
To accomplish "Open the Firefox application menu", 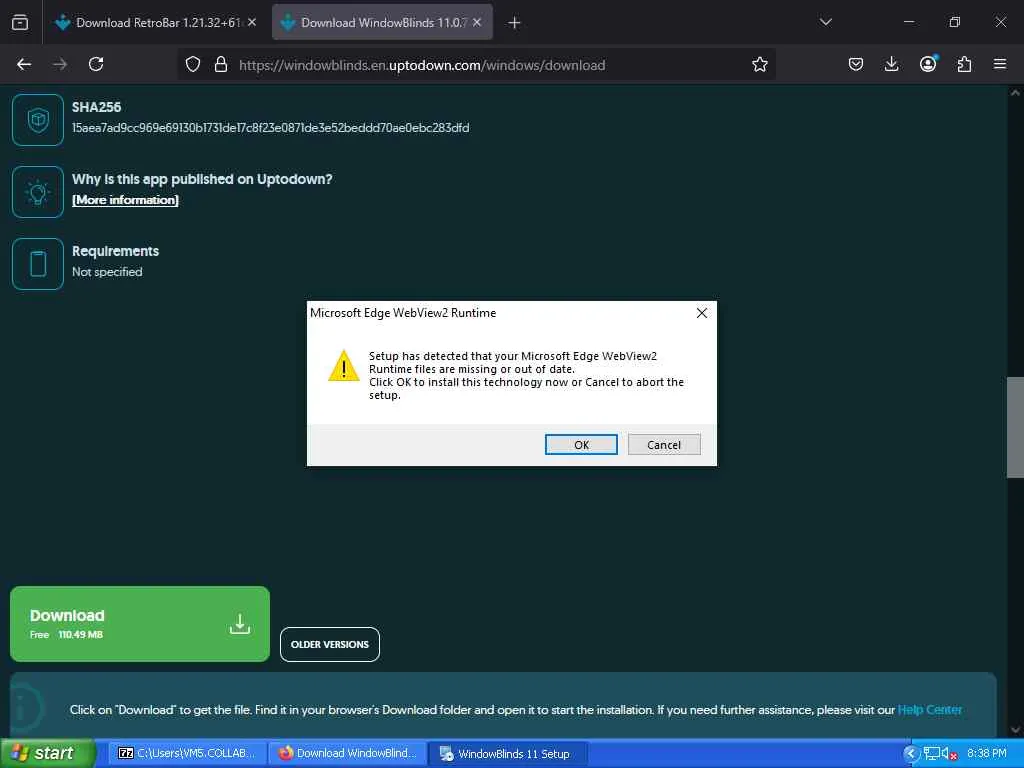I will click(x=1000, y=64).
